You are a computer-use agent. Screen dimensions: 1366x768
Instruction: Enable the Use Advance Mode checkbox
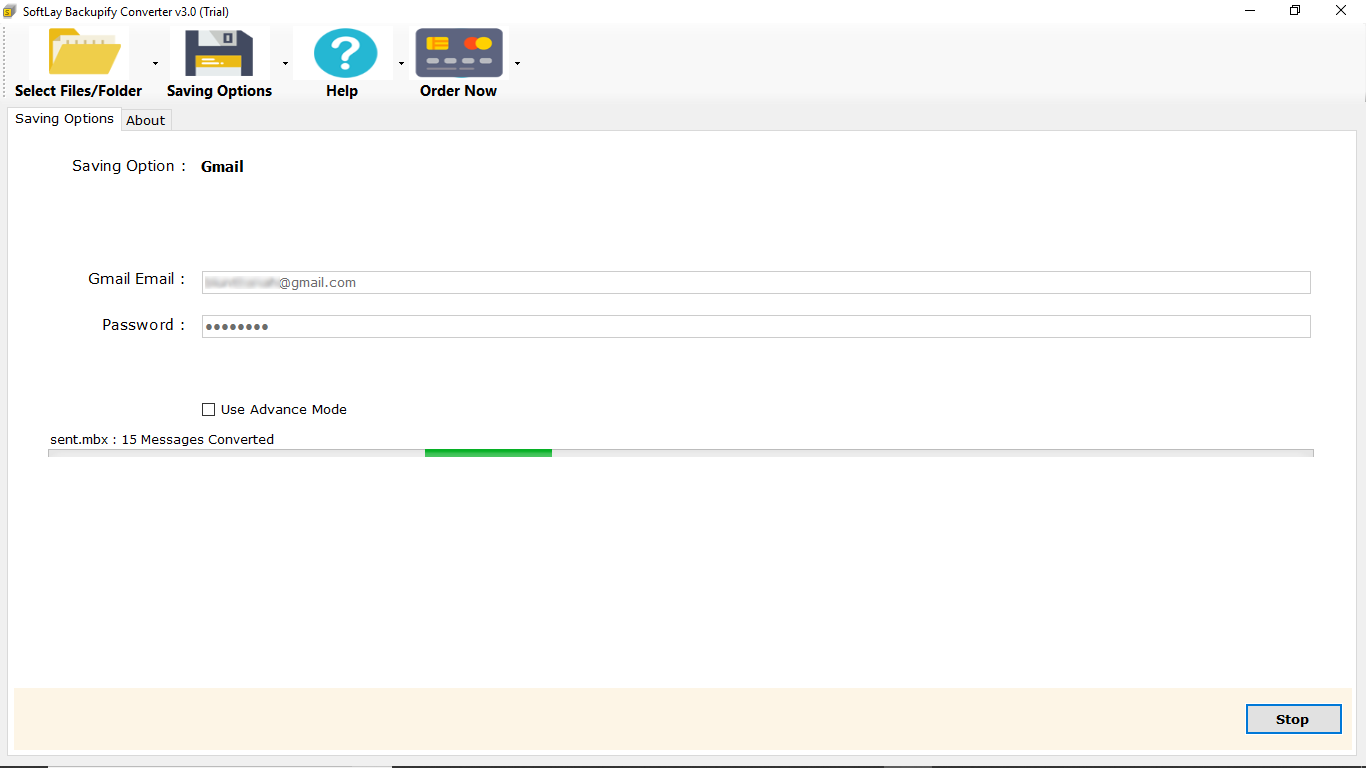pyautogui.click(x=208, y=409)
